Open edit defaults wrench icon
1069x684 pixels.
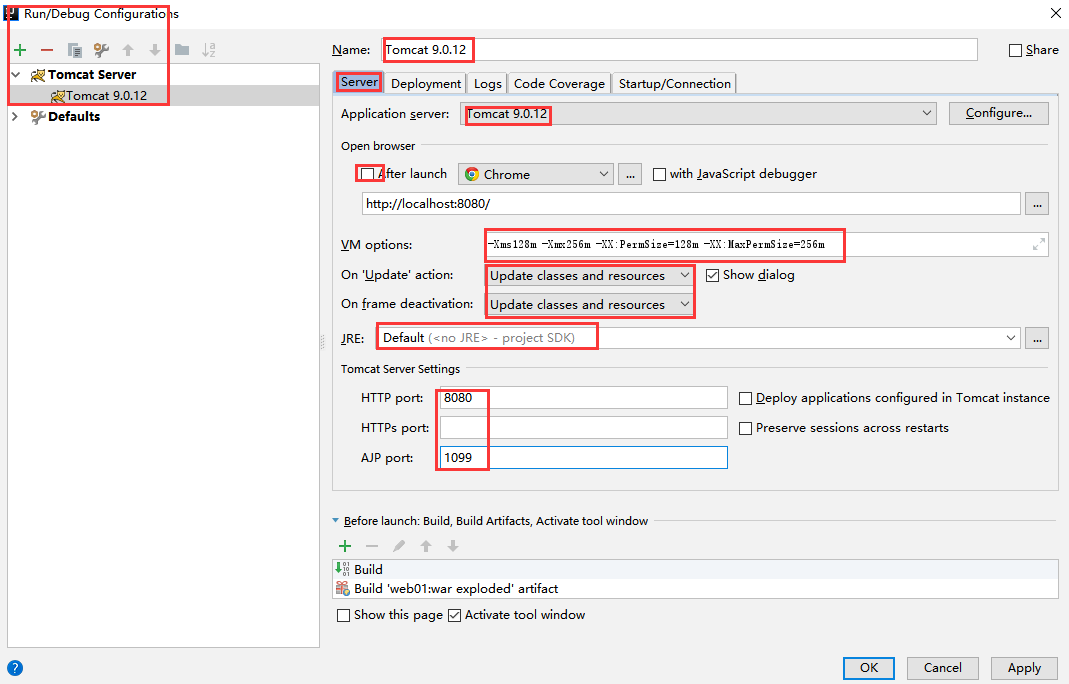pyautogui.click(x=102, y=50)
